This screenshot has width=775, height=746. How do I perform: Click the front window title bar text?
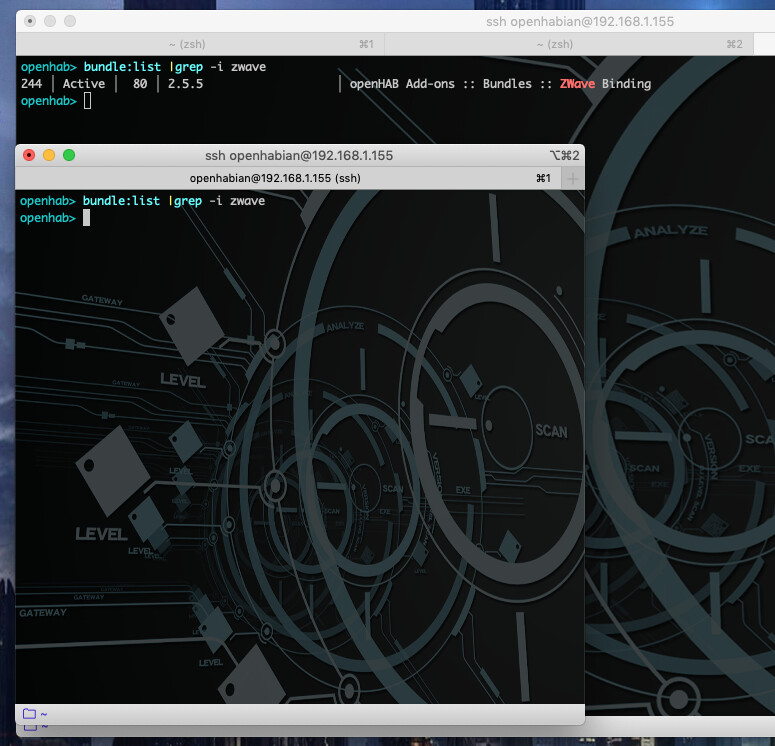(x=298, y=155)
